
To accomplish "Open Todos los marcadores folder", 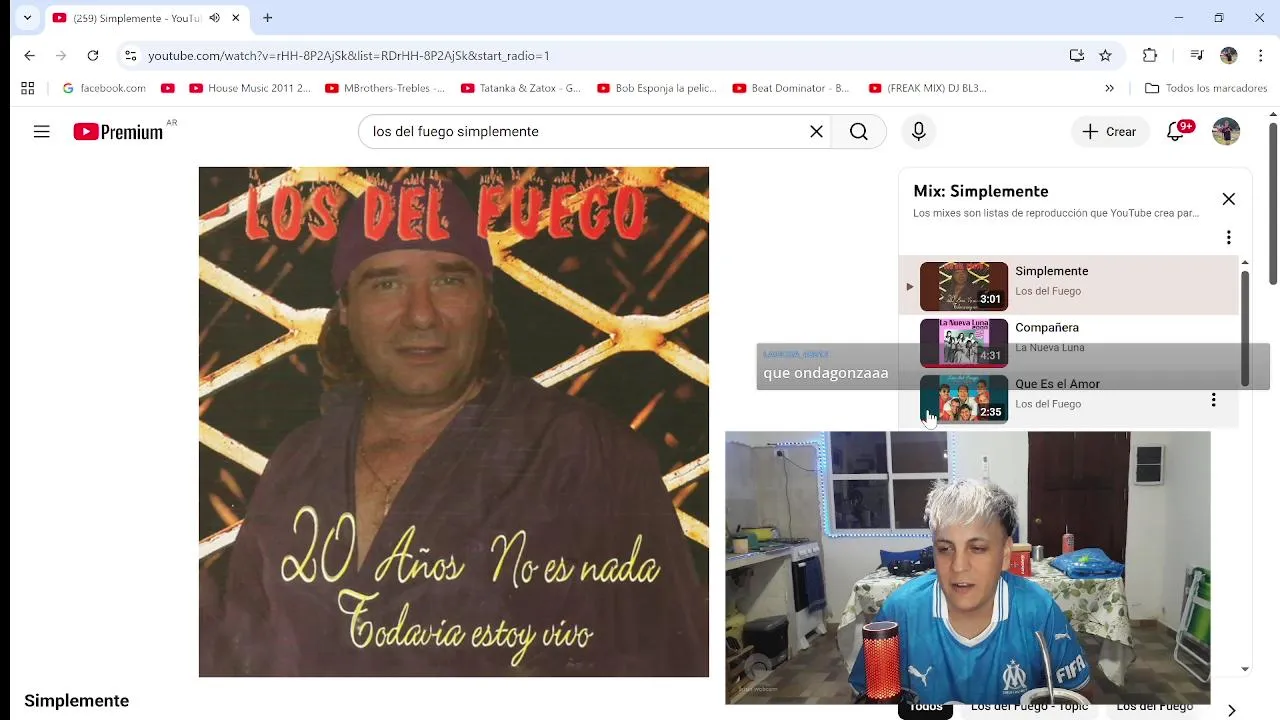I will point(1206,88).
